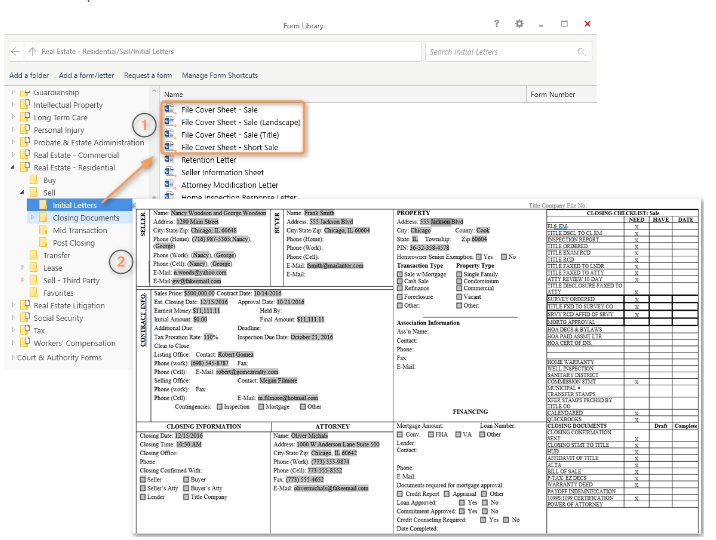The width and height of the screenshot is (716, 540).
Task: Click Social Security folder icon
Action: click(x=26, y=318)
